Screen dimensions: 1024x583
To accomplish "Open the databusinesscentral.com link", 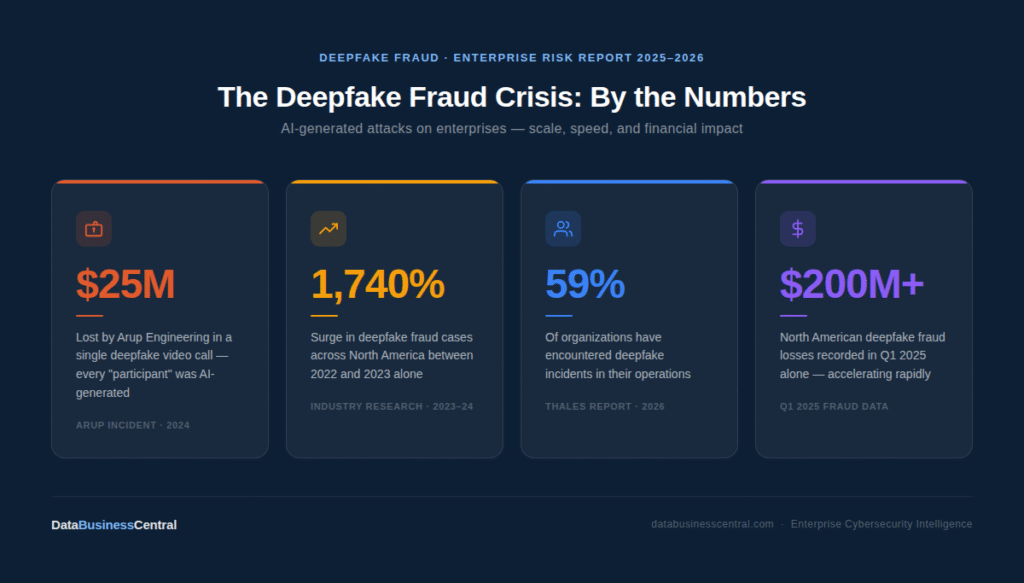I will coord(712,524).
